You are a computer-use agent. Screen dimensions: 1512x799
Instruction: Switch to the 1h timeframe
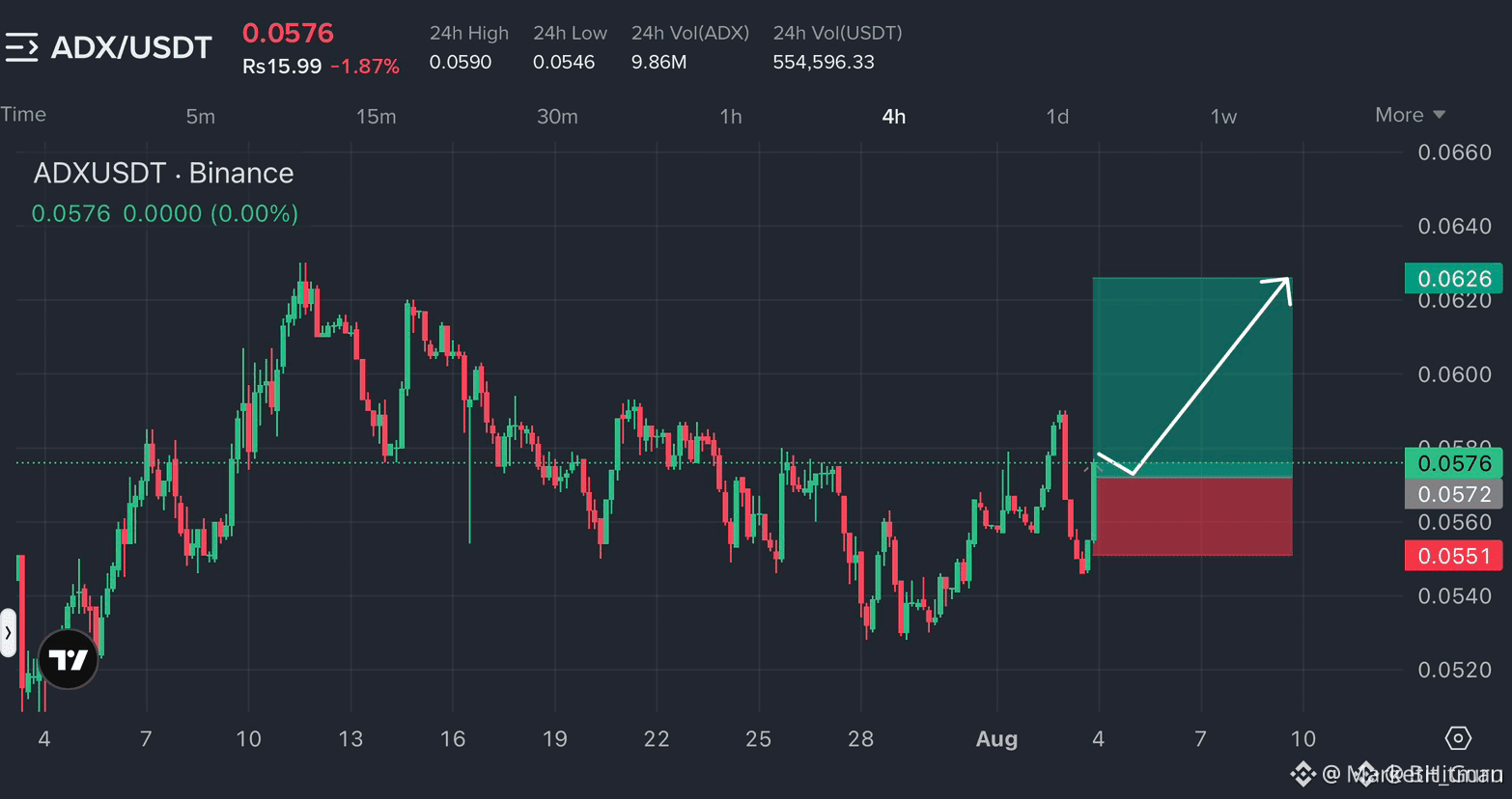click(731, 117)
